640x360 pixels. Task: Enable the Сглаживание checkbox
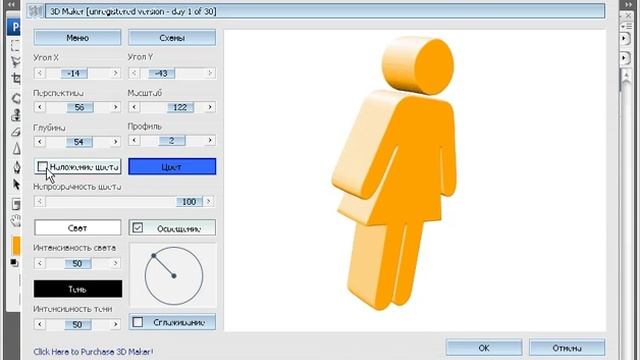click(x=138, y=322)
